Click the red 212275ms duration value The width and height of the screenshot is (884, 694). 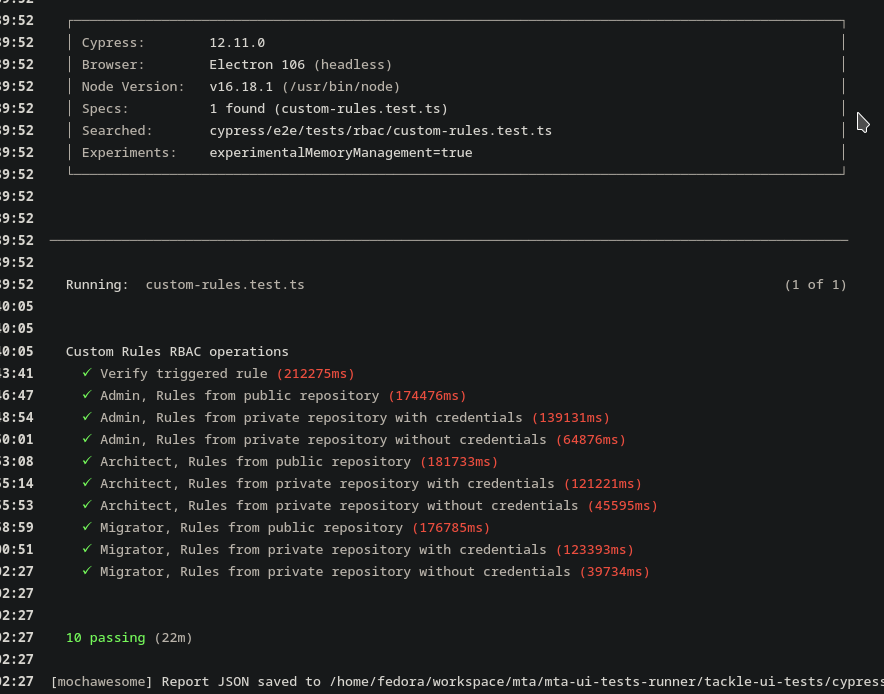315,374
